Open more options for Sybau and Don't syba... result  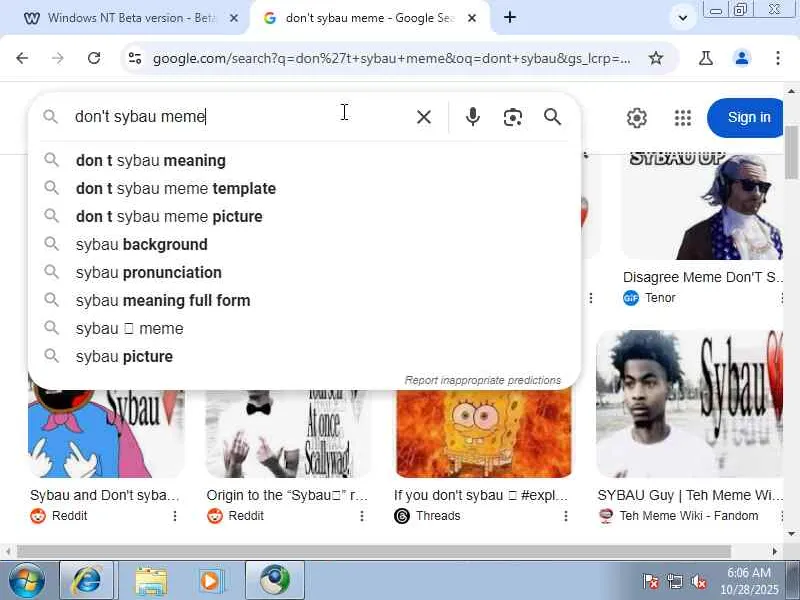174,516
